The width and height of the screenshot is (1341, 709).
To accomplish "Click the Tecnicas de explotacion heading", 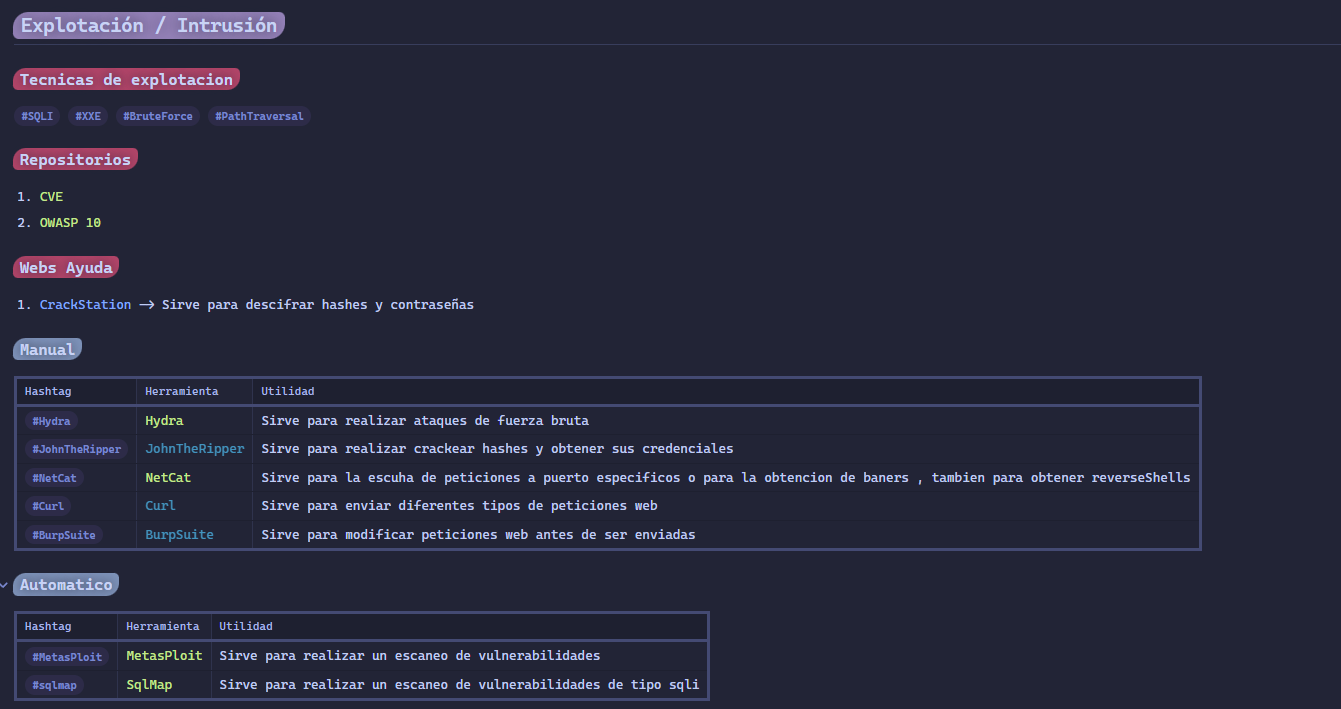I will [x=126, y=79].
